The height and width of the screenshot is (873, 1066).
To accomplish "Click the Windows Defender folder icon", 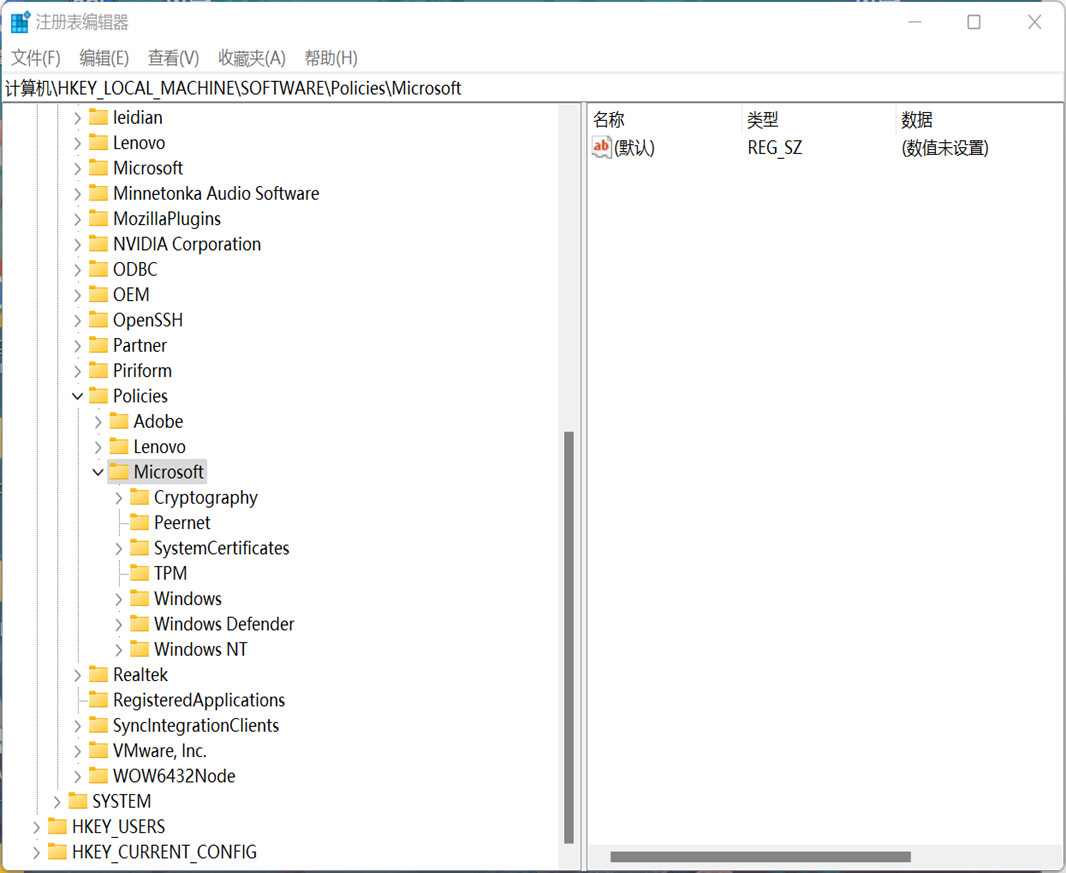I will (x=139, y=623).
